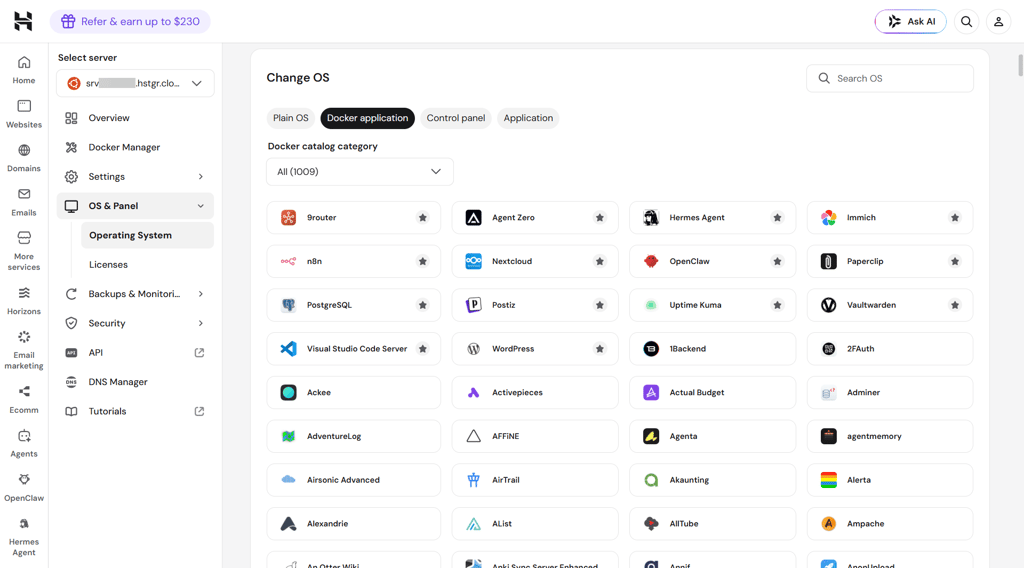The width and height of the screenshot is (1024, 568).
Task: Choose the Postiz application card
Action: point(535,305)
